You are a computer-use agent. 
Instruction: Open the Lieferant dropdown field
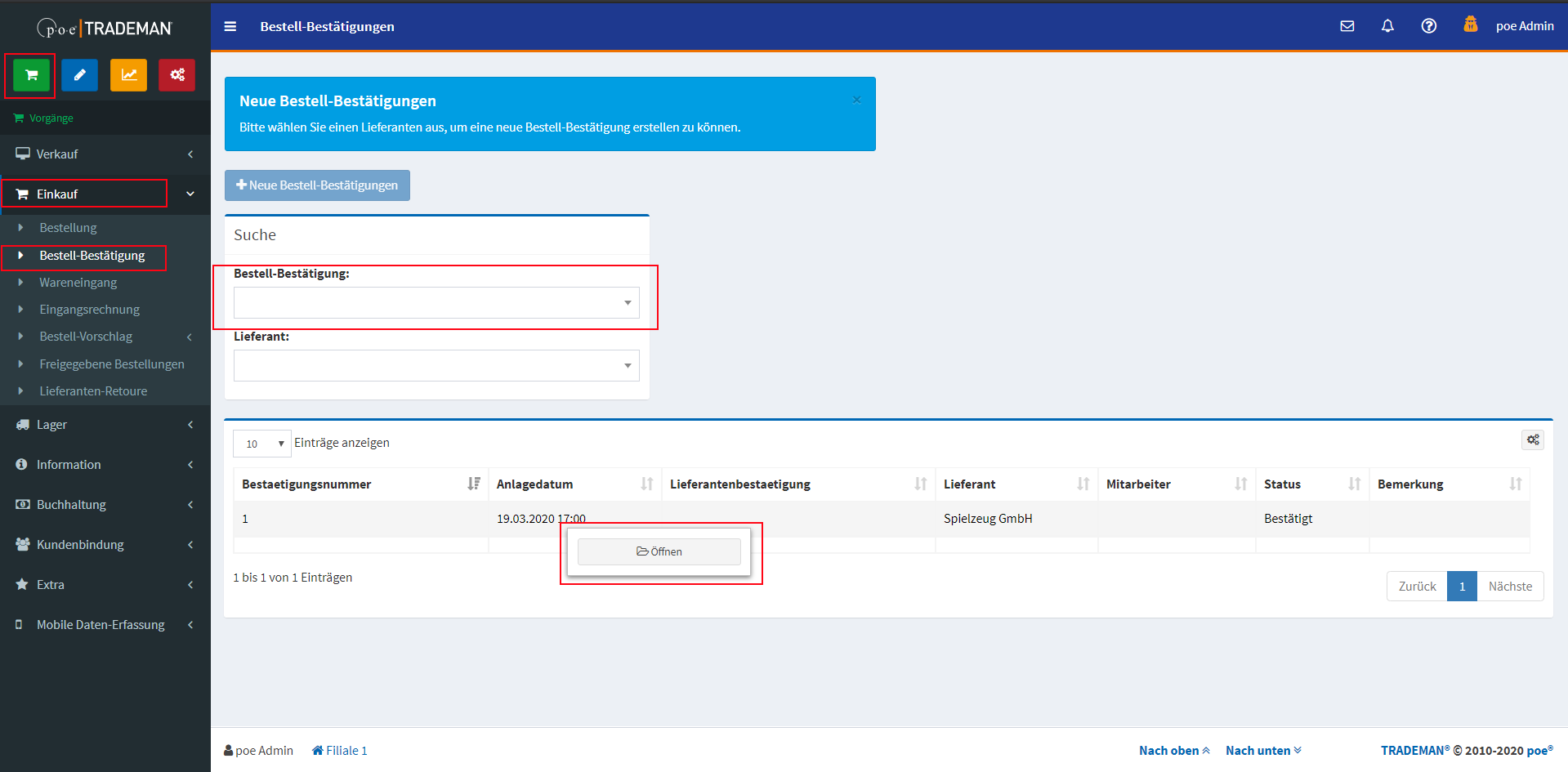coord(436,366)
